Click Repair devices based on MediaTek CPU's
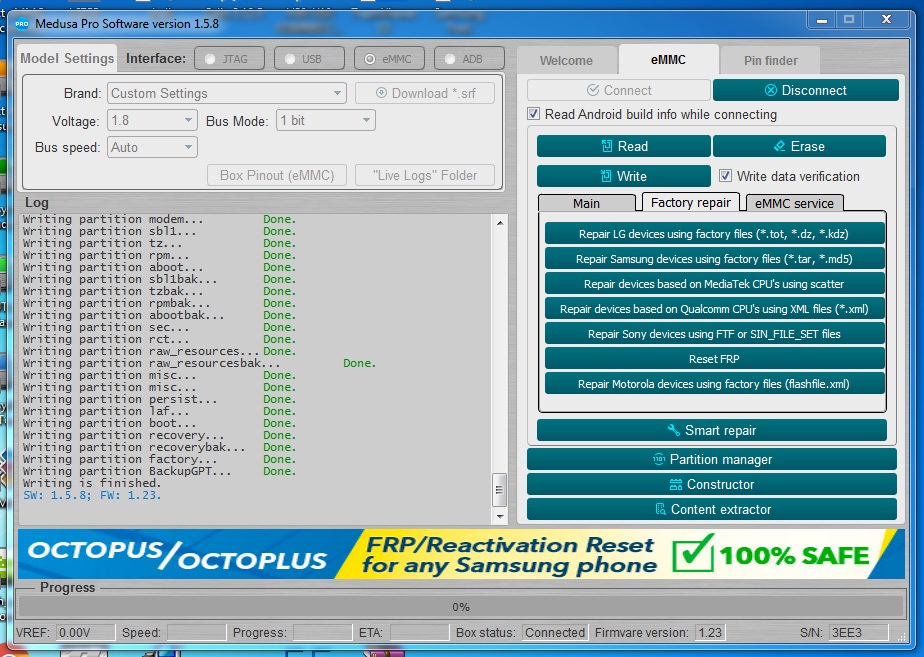Image resolution: width=924 pixels, height=657 pixels. pyautogui.click(x=714, y=284)
